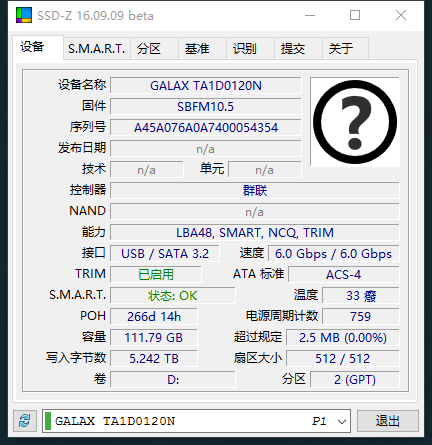This screenshot has height=445, width=432.
Task: Click the 超过规定 label
Action: tap(258, 337)
